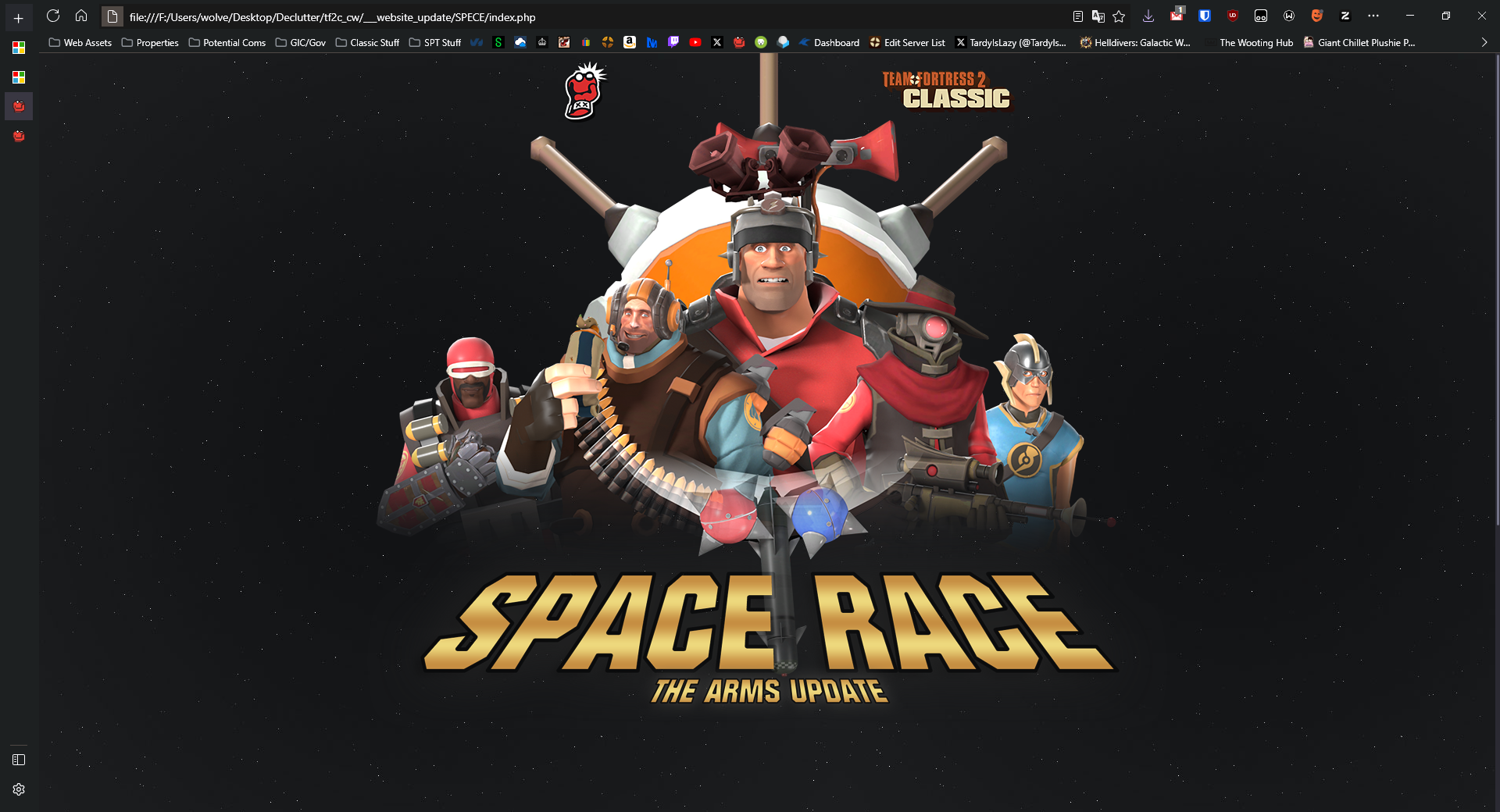This screenshot has height=812, width=1500.
Task: Open the Amazon bookmark icon
Action: click(x=630, y=43)
